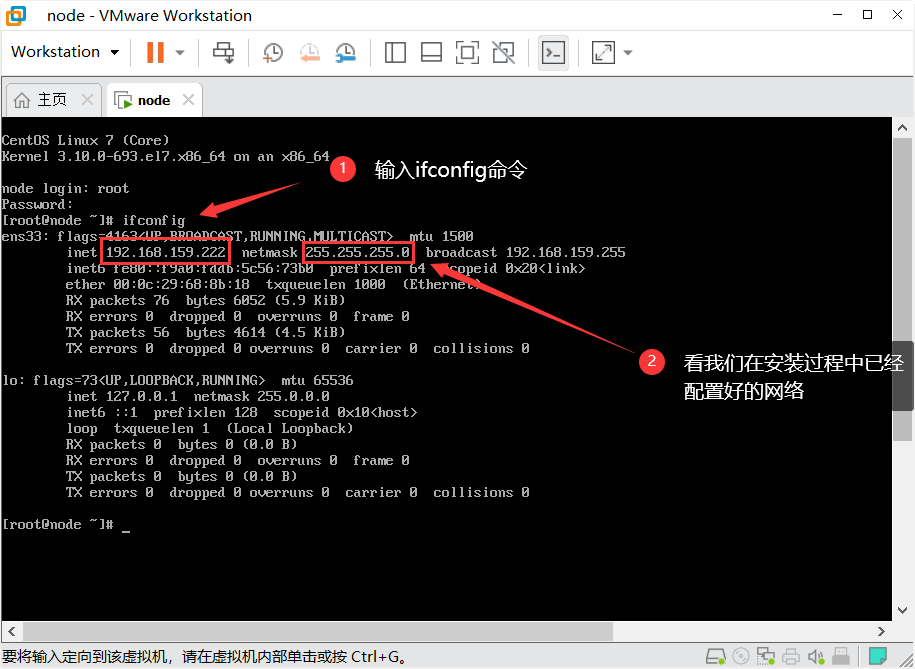Click the CD/DVD drive status icon

click(741, 657)
